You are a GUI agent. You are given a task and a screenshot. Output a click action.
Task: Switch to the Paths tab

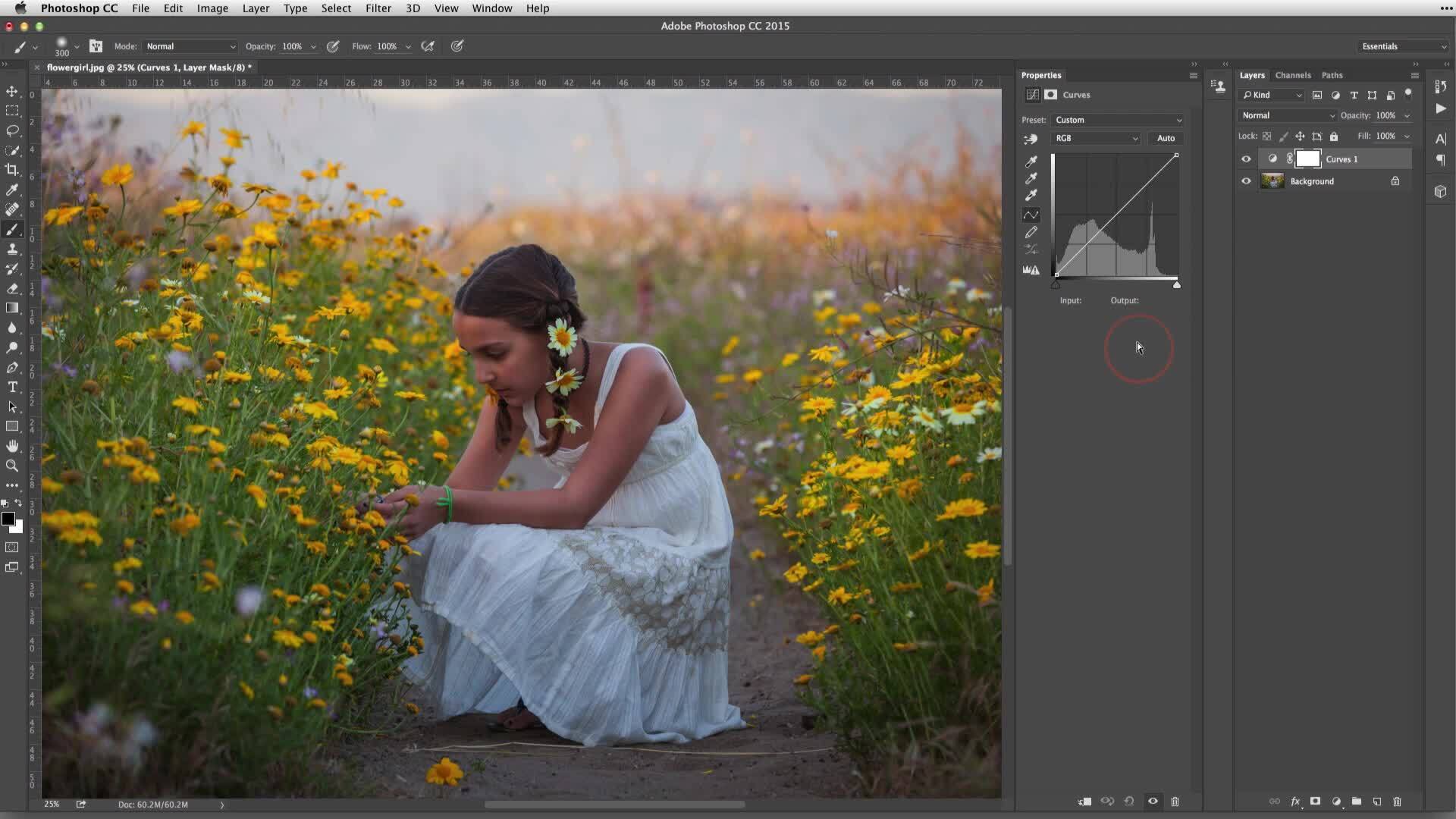coord(1332,75)
